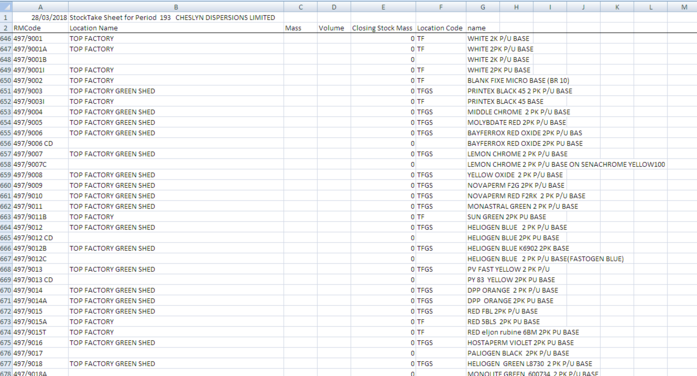This screenshot has height=376, width=697.
Task: Click the StockTake Sheet title cell
Action: click(x=176, y=18)
